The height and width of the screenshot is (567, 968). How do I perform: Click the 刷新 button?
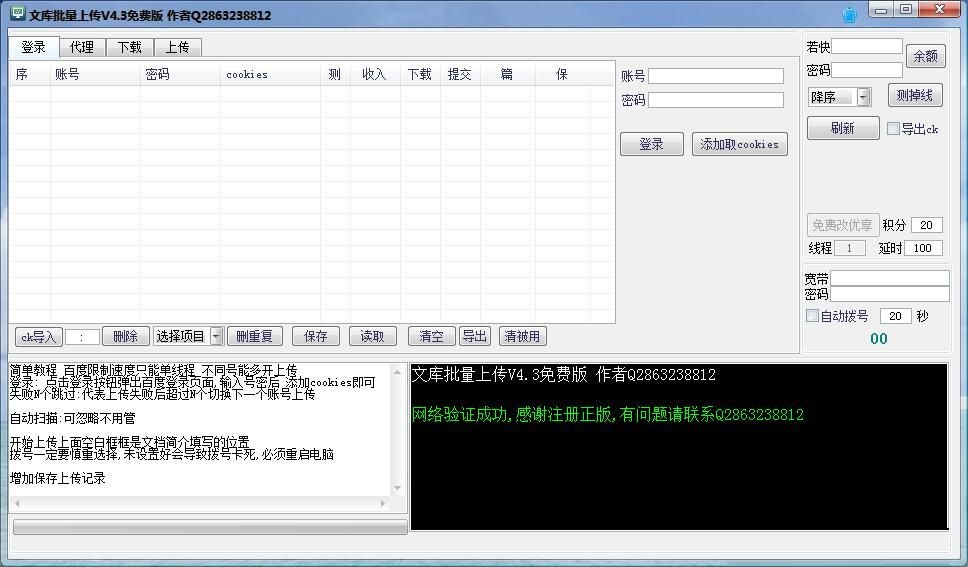point(843,128)
